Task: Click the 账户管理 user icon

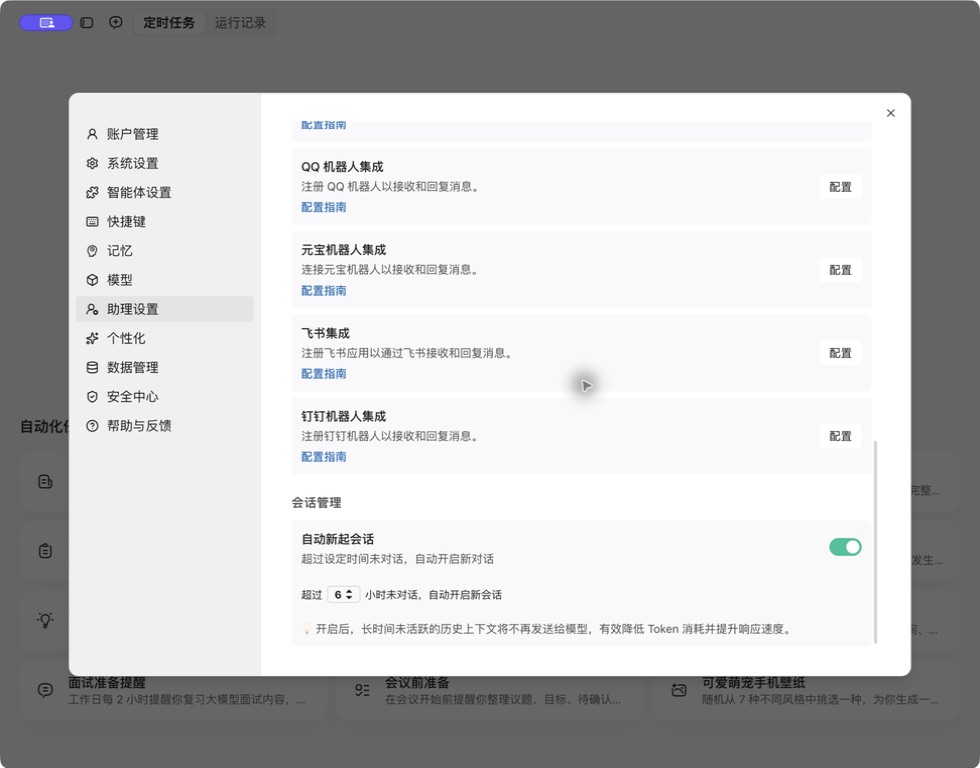Action: click(92, 134)
